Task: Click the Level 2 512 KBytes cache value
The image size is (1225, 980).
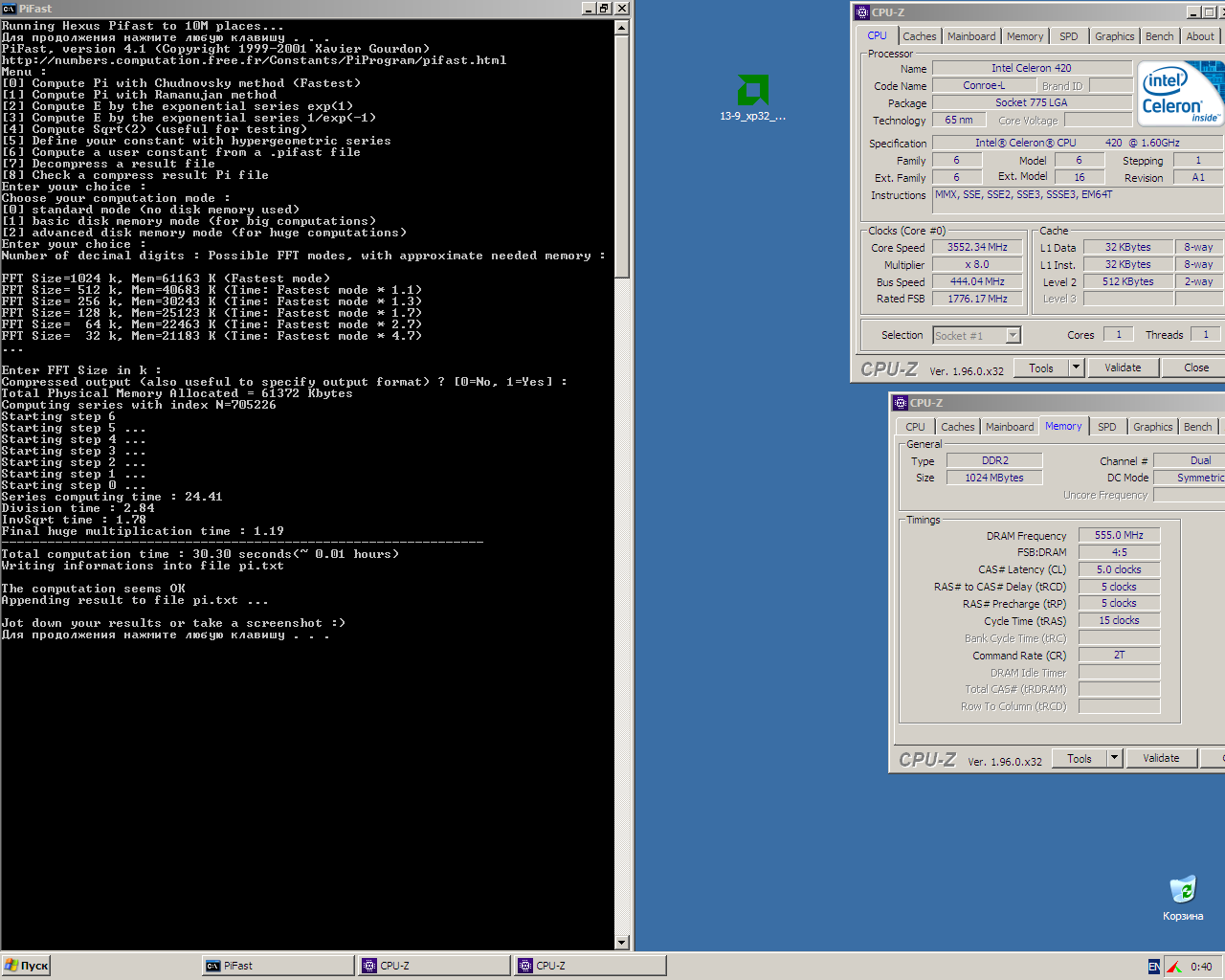Action: 1128,281
